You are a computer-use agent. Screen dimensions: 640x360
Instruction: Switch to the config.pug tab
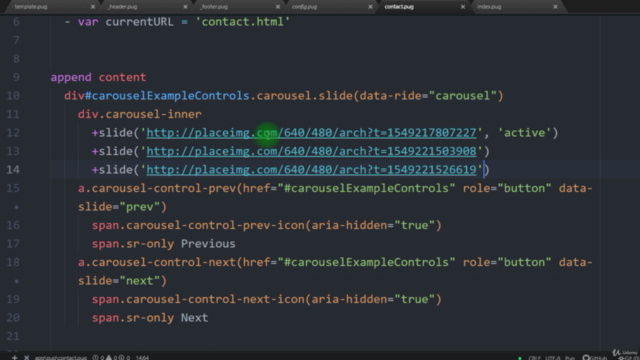304,7
